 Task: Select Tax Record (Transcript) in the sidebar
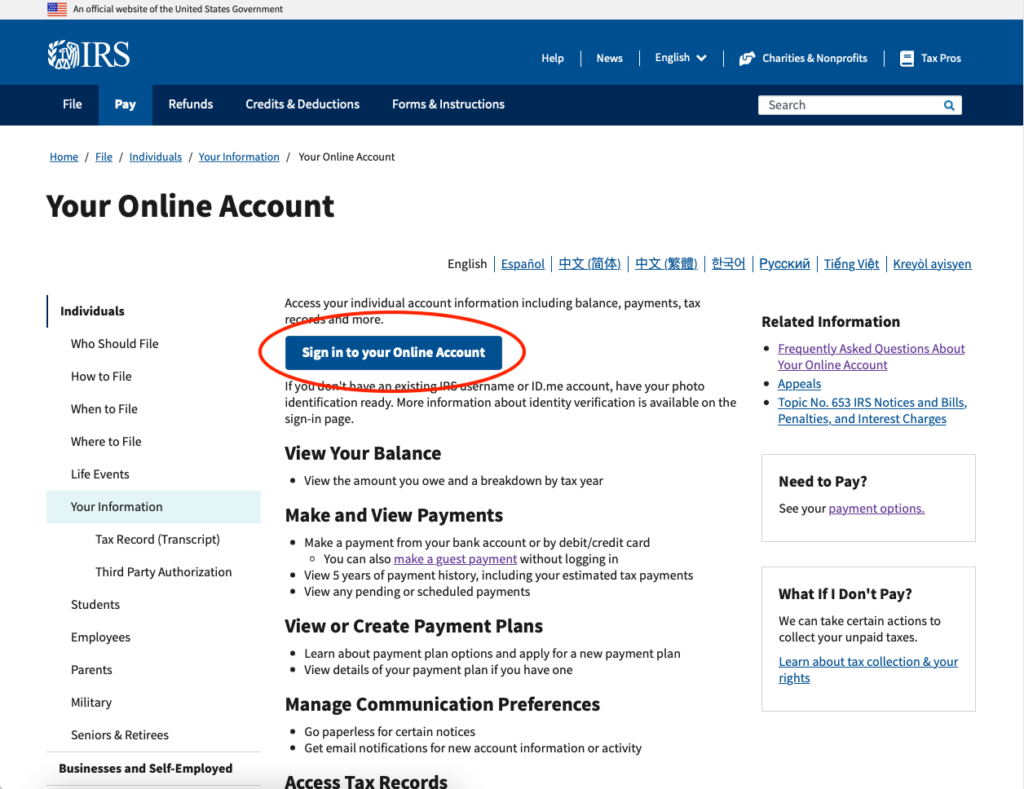click(157, 539)
